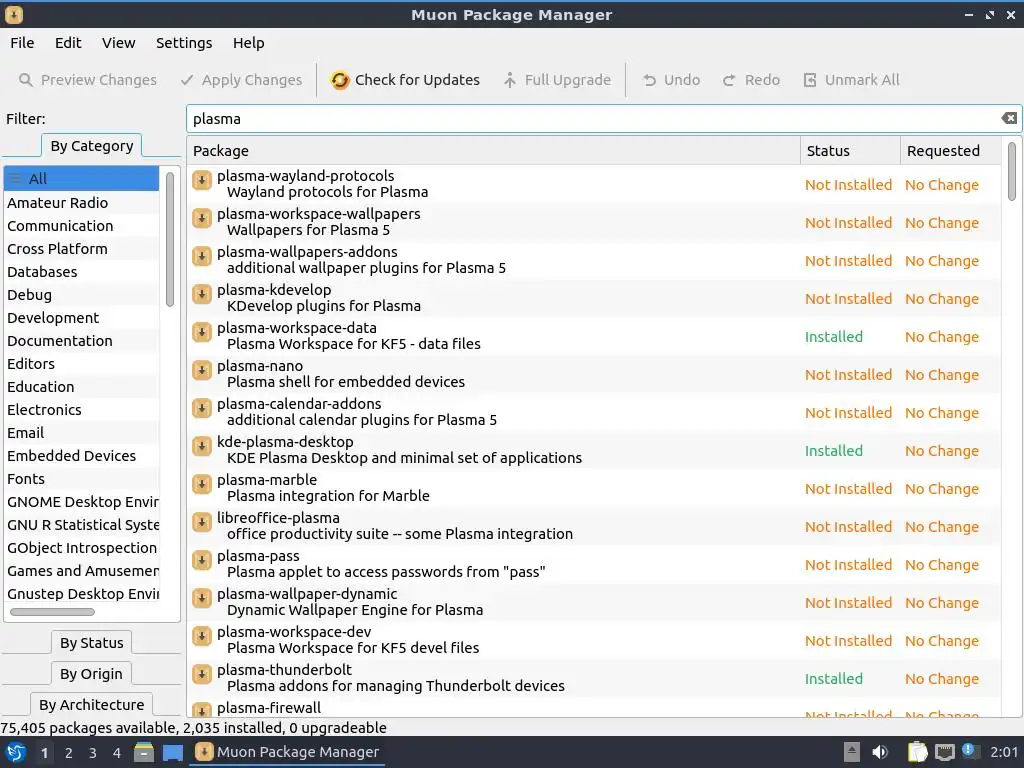Image resolution: width=1024 pixels, height=768 pixels.
Task: Select the Communication category
Action: click(82, 226)
